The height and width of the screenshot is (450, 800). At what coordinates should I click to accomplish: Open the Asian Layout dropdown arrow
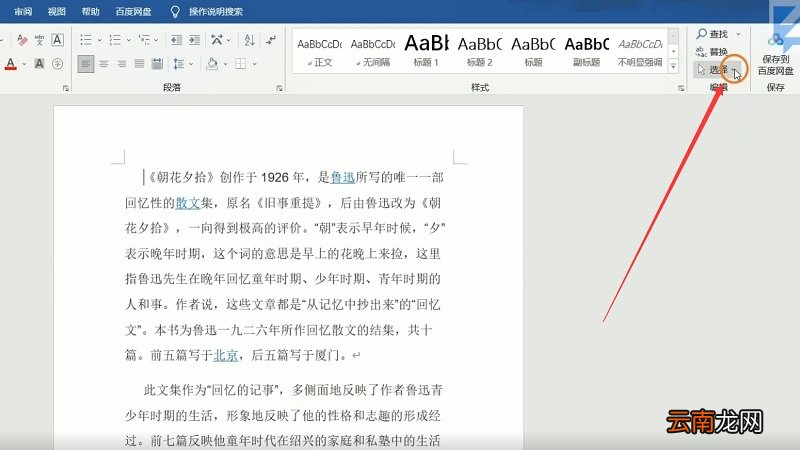[229, 40]
